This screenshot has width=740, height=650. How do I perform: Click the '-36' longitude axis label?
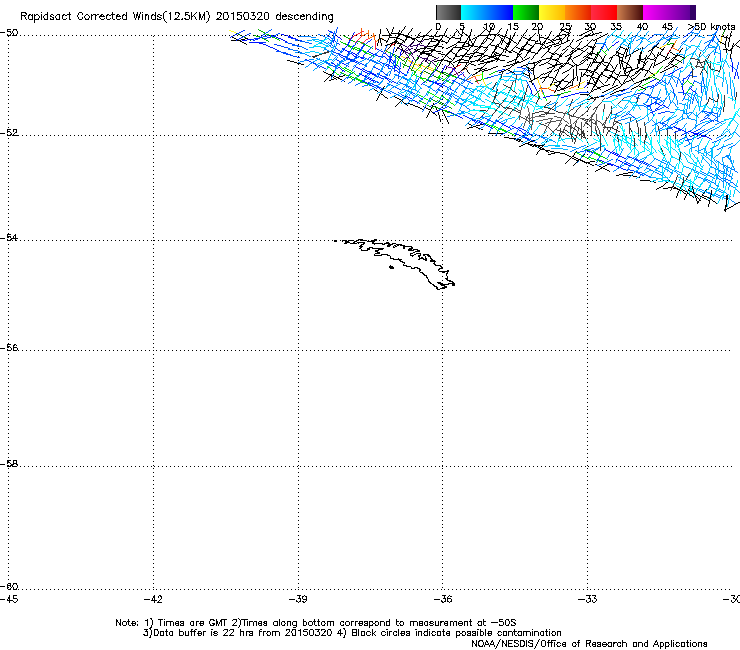(x=443, y=599)
